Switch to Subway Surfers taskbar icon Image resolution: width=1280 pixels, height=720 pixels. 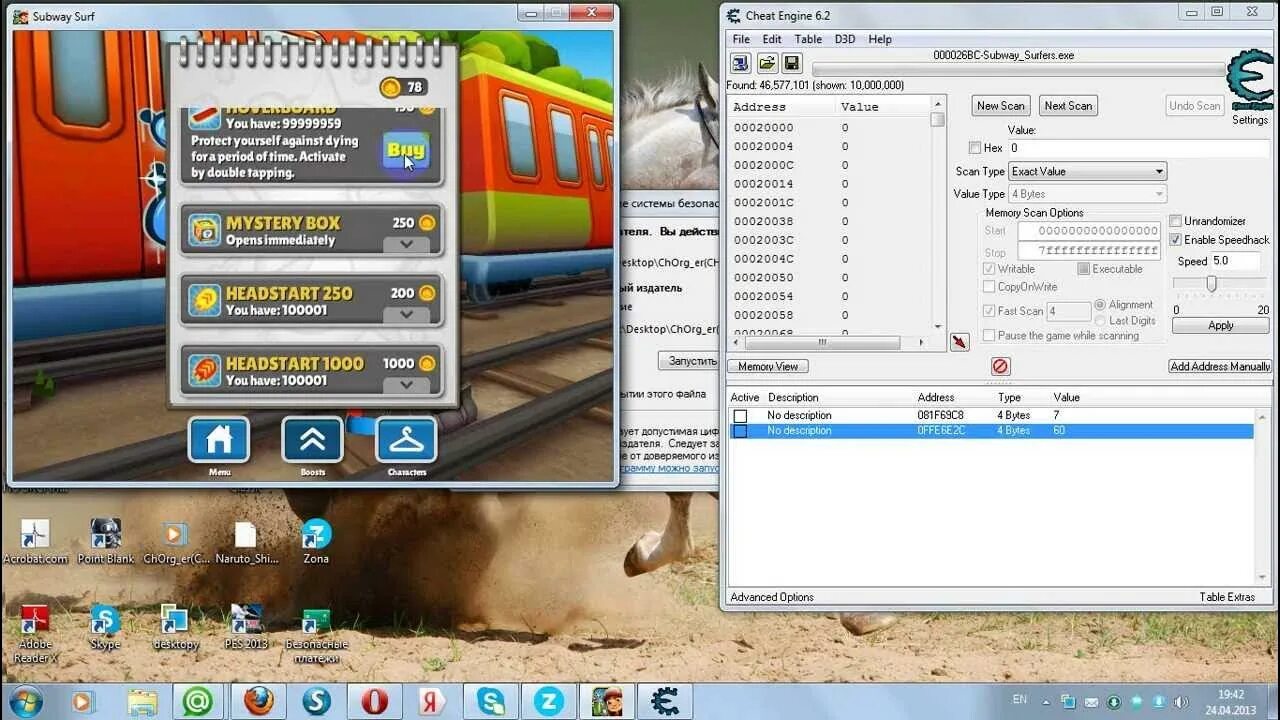coord(607,701)
